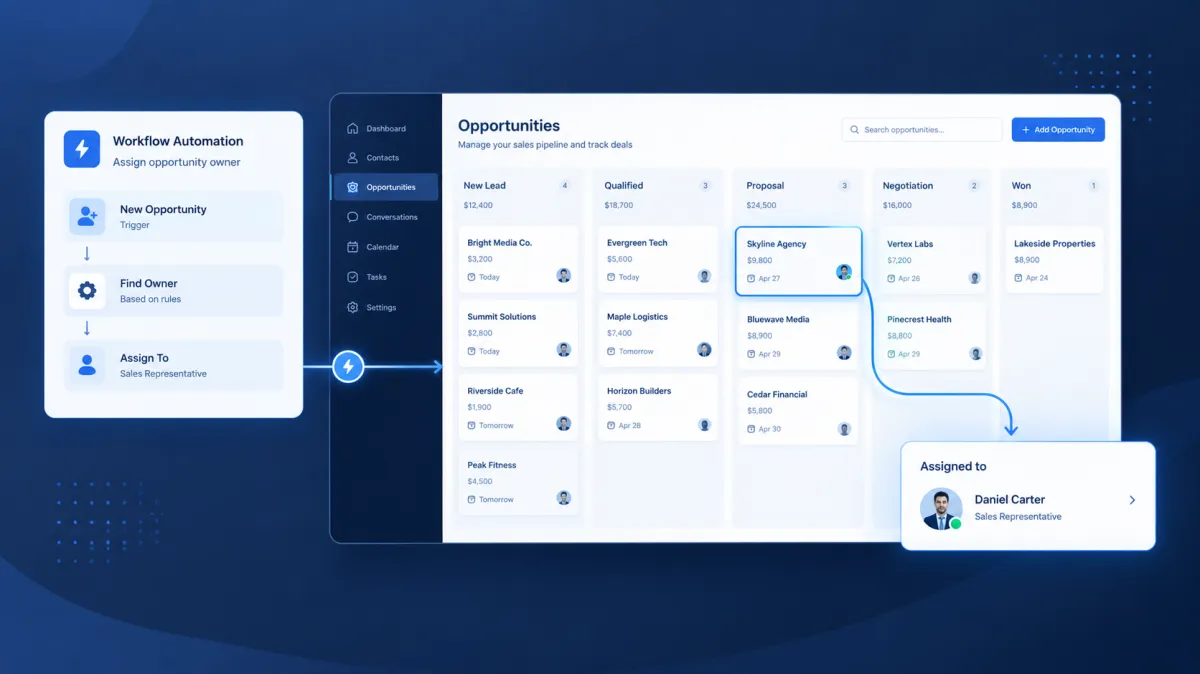Image resolution: width=1200 pixels, height=674 pixels.
Task: Click the Cedar Financial card title
Action: [777, 395]
